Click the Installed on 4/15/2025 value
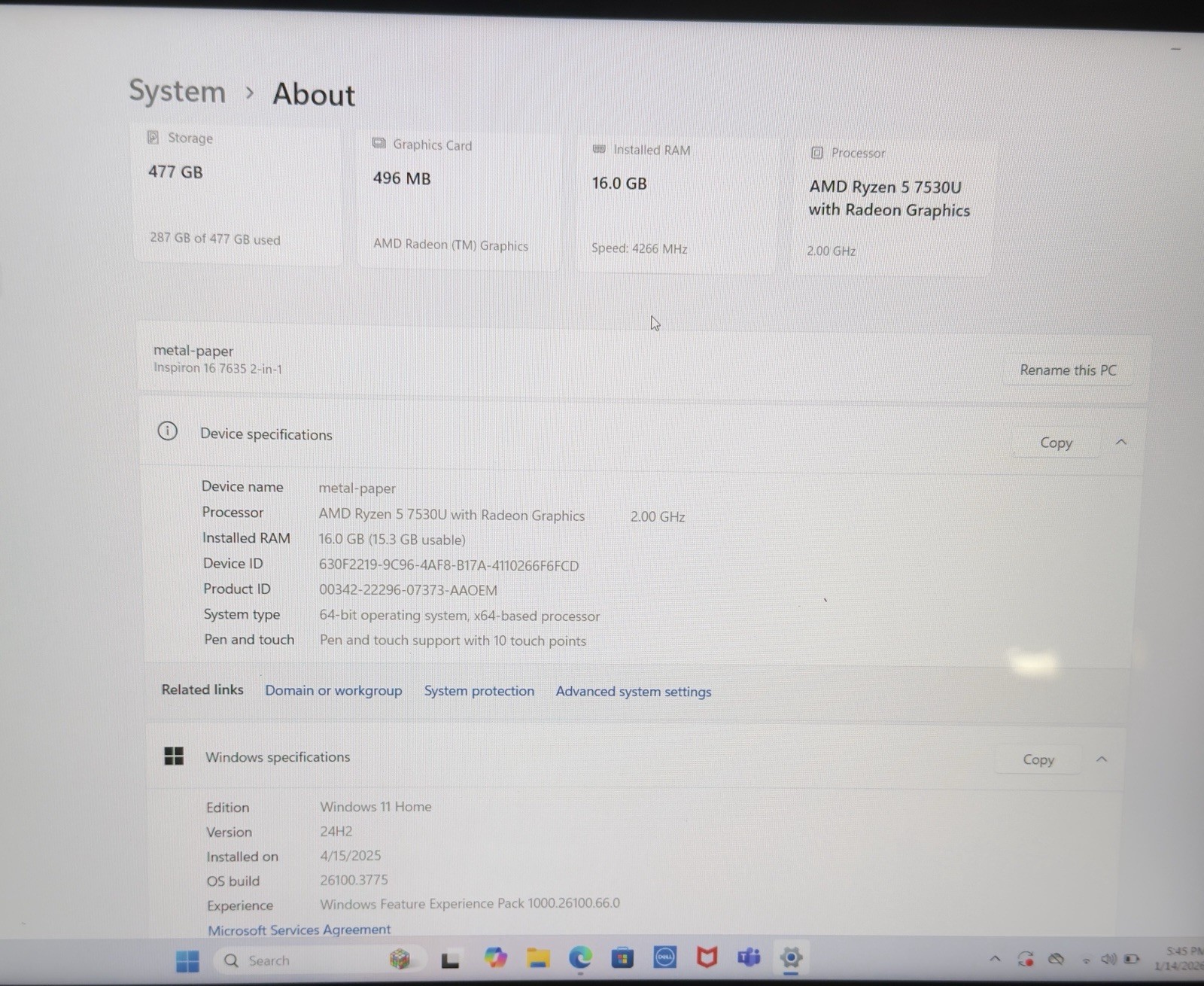Image resolution: width=1204 pixels, height=986 pixels. 351,856
